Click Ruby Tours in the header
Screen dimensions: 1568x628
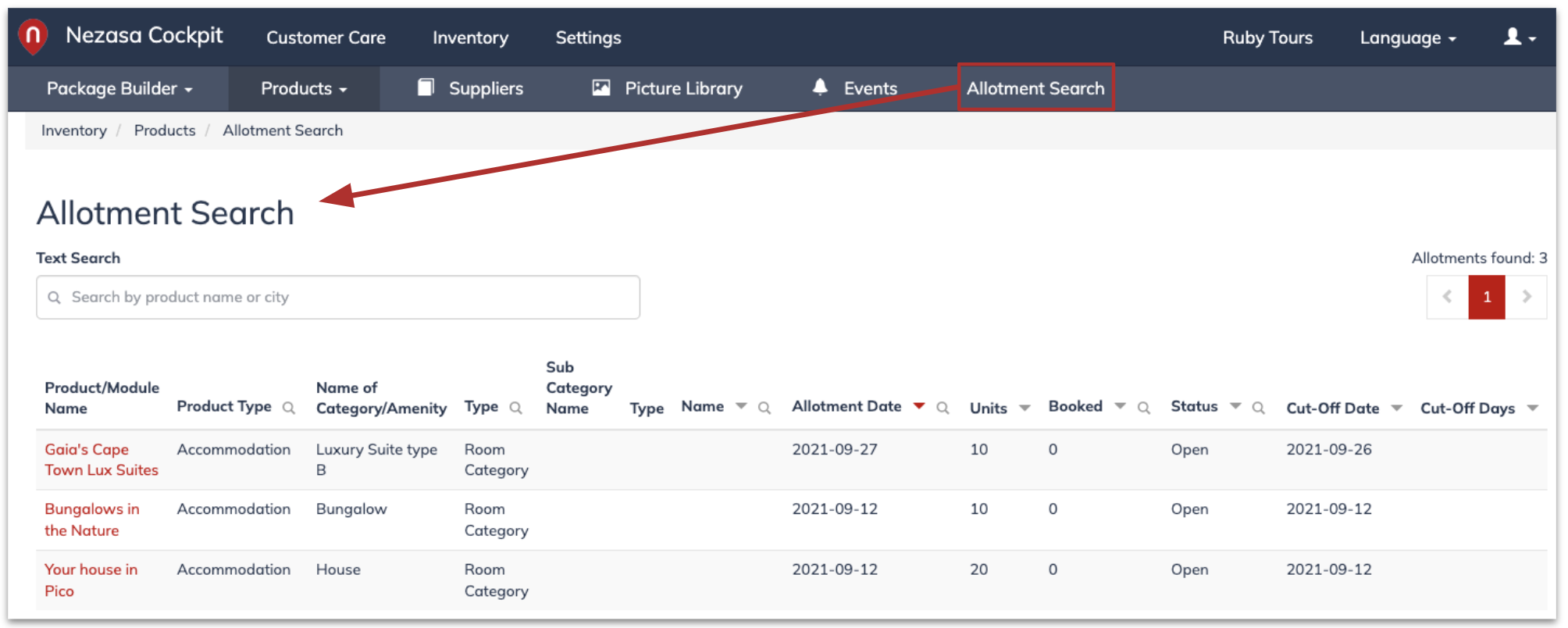(x=1267, y=37)
